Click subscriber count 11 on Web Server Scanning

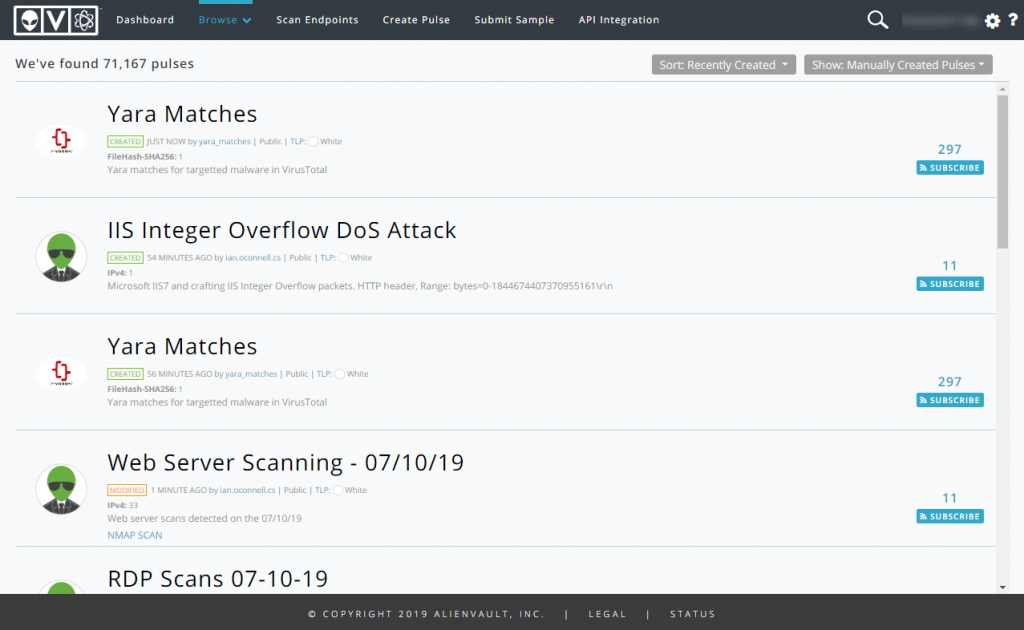950,498
